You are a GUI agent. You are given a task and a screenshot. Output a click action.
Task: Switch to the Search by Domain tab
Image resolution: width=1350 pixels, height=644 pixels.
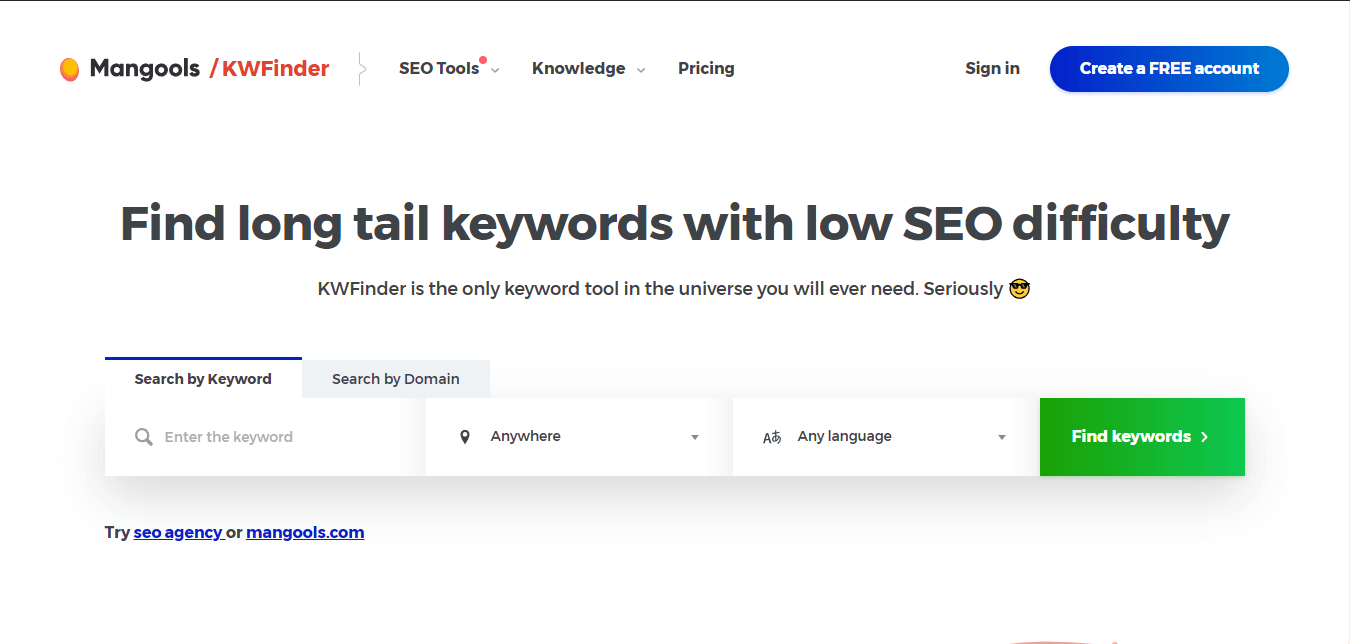pyautogui.click(x=396, y=379)
